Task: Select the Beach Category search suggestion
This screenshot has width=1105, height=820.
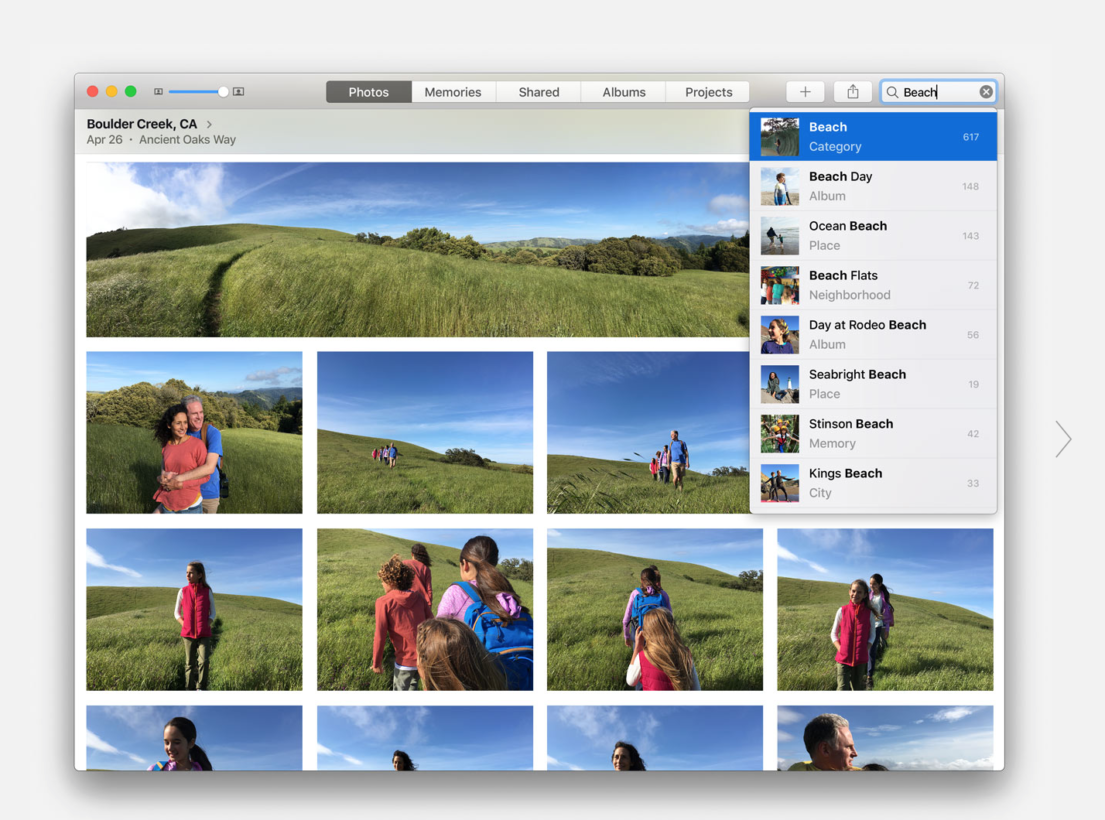Action: [872, 136]
